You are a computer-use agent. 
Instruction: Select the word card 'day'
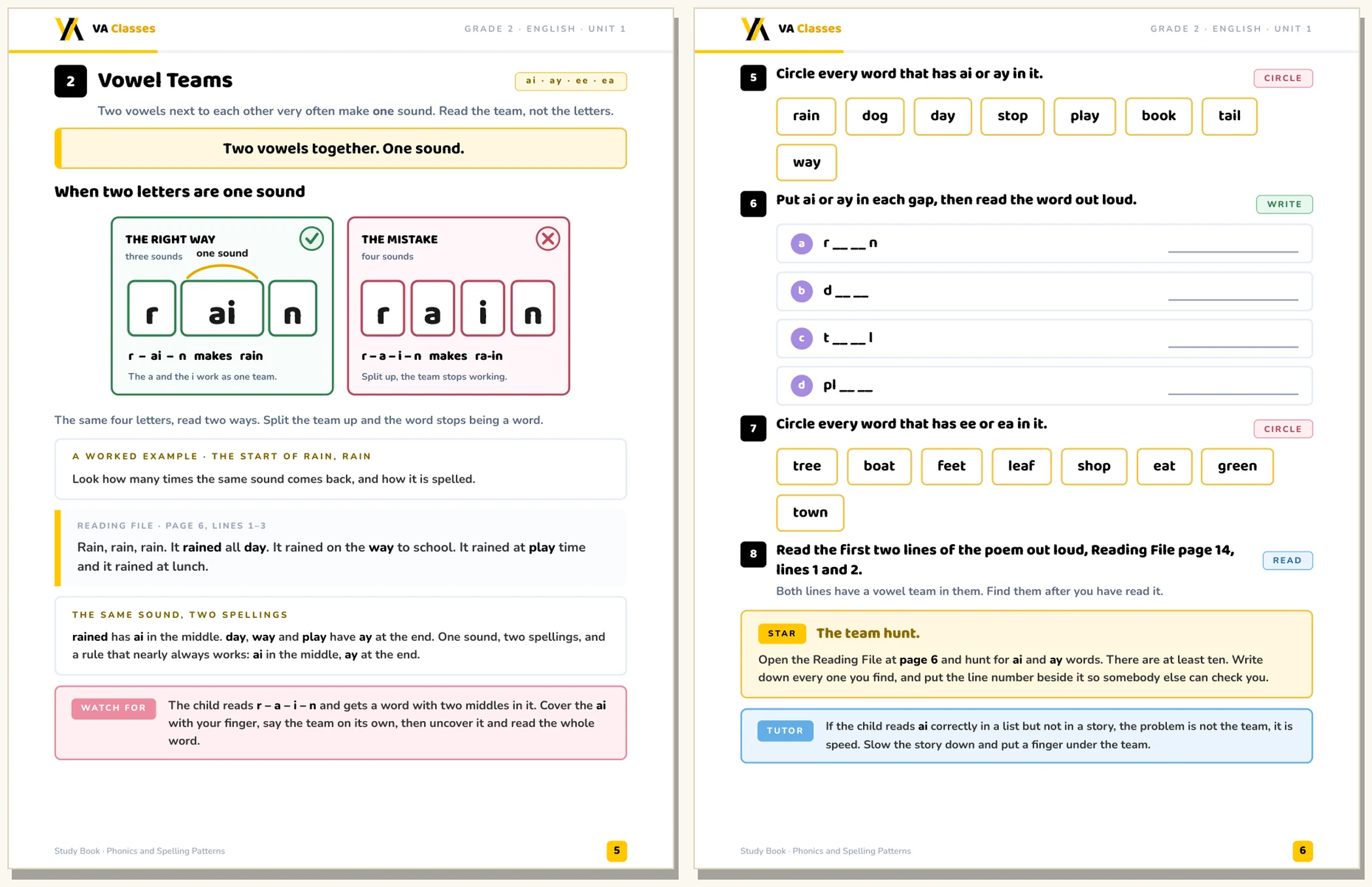pyautogui.click(x=943, y=116)
